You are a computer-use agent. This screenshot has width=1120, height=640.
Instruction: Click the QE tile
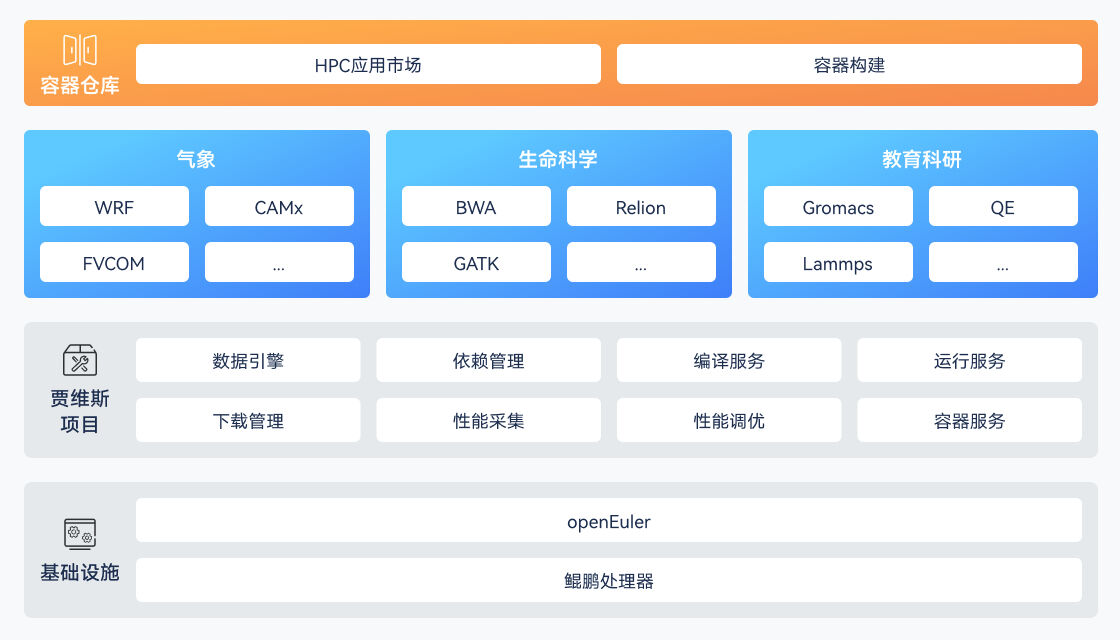pyautogui.click(x=1003, y=207)
